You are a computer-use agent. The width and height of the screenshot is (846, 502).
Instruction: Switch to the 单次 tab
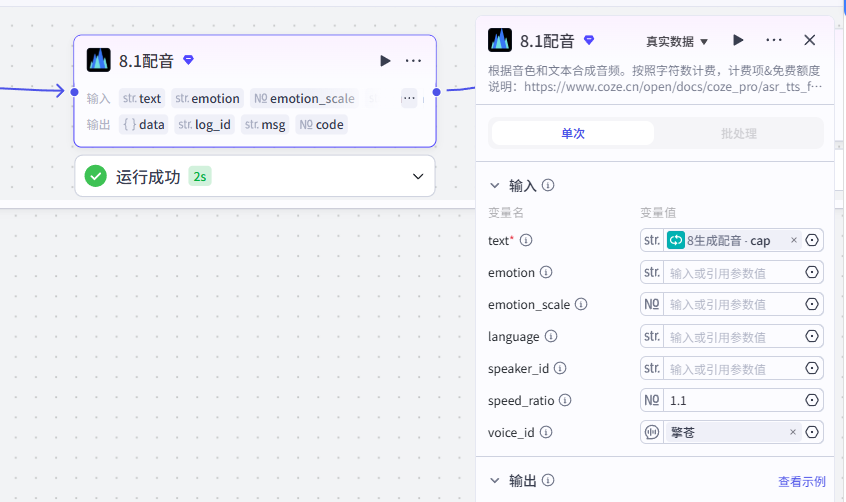(x=573, y=133)
